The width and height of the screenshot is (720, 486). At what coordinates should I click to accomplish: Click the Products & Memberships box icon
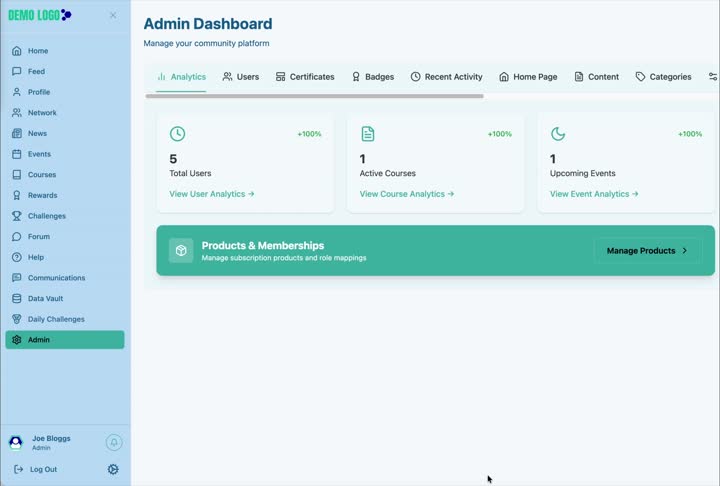pyautogui.click(x=181, y=251)
